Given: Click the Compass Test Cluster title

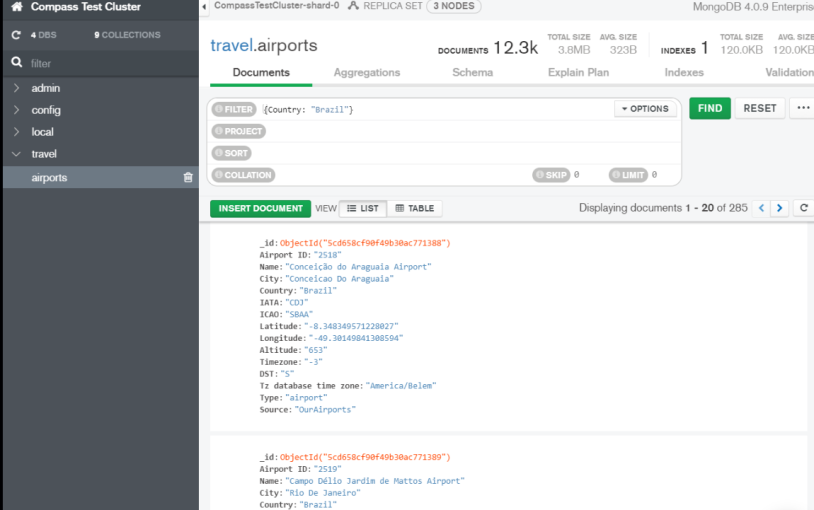Looking at the screenshot, I should coord(86,7).
